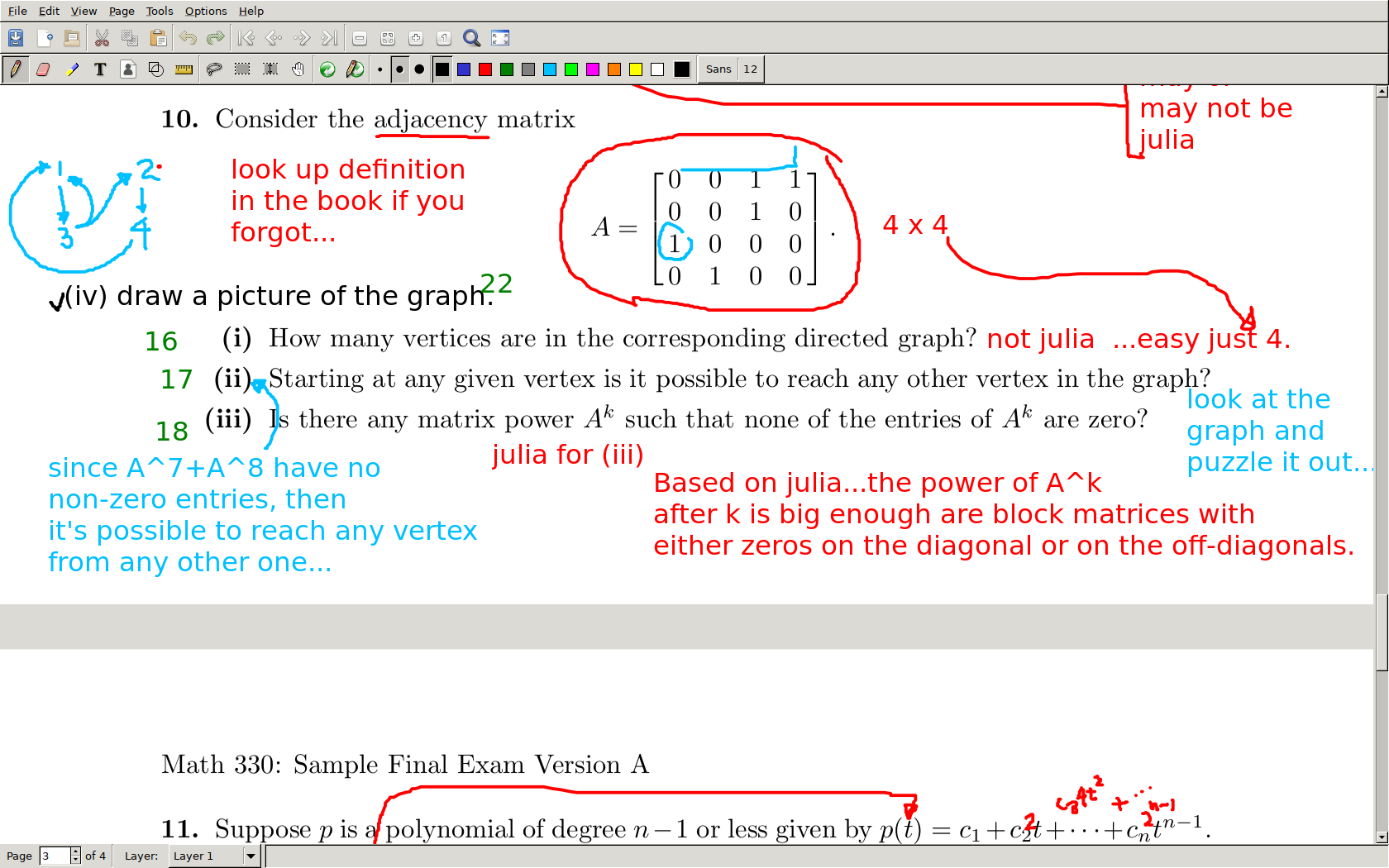This screenshot has width=1389, height=868.
Task: Pick the red color swatch
Action: 485,69
